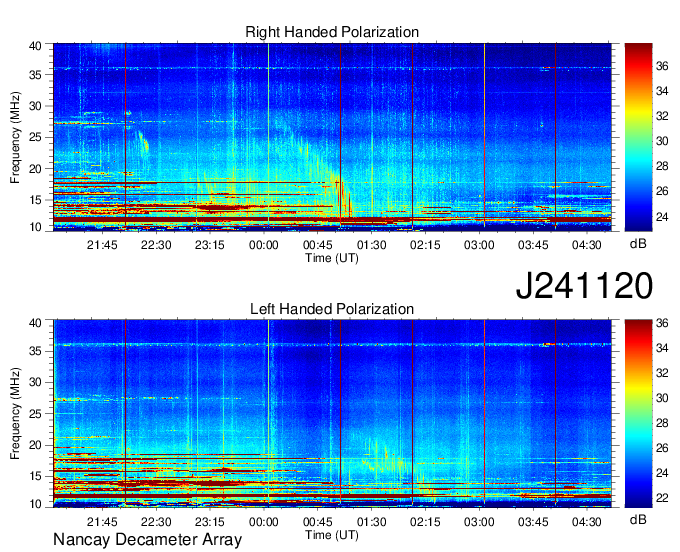This screenshot has height=552, width=680.
Task: Click the "01:30" time tick of Right Handed plot
Action: (371, 245)
